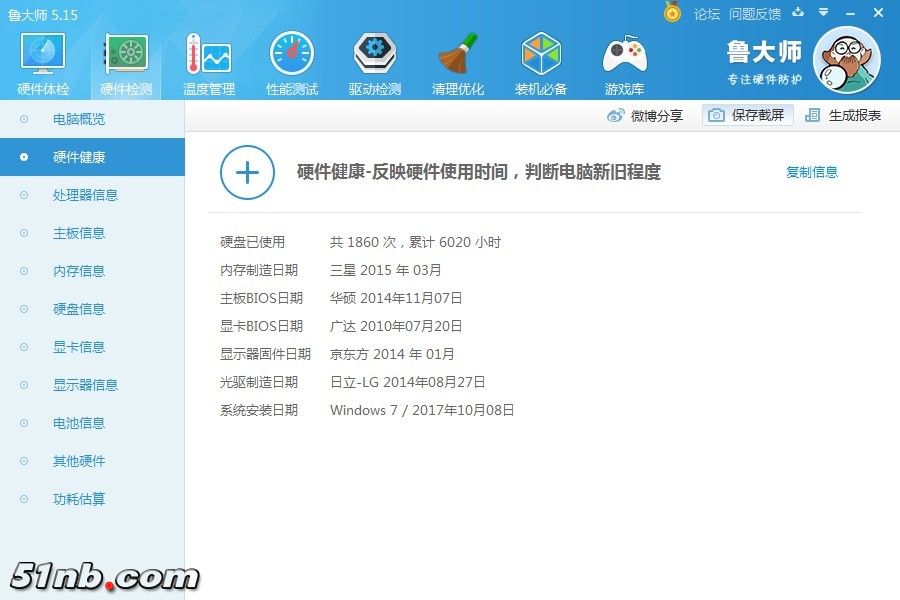Click the 显示器固件日期 label

(265, 354)
